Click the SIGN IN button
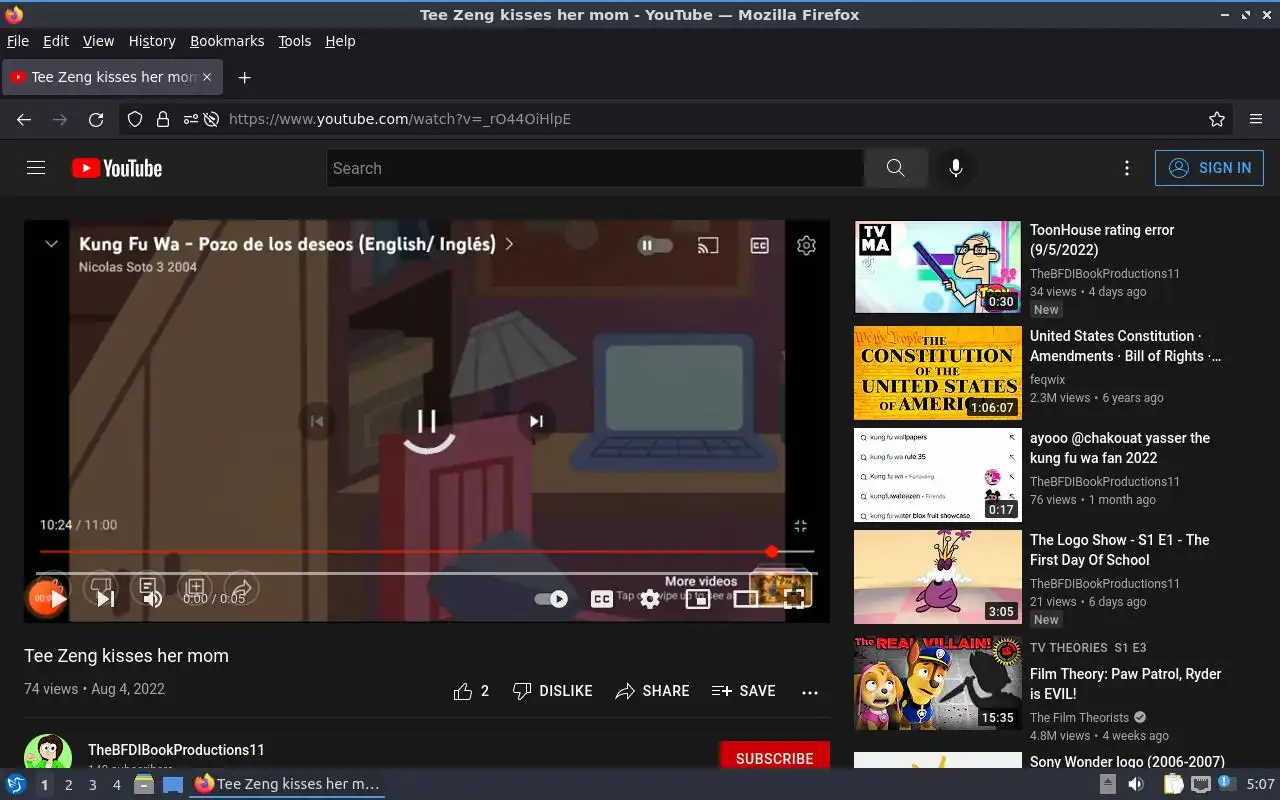This screenshot has width=1280, height=800. click(x=1209, y=168)
